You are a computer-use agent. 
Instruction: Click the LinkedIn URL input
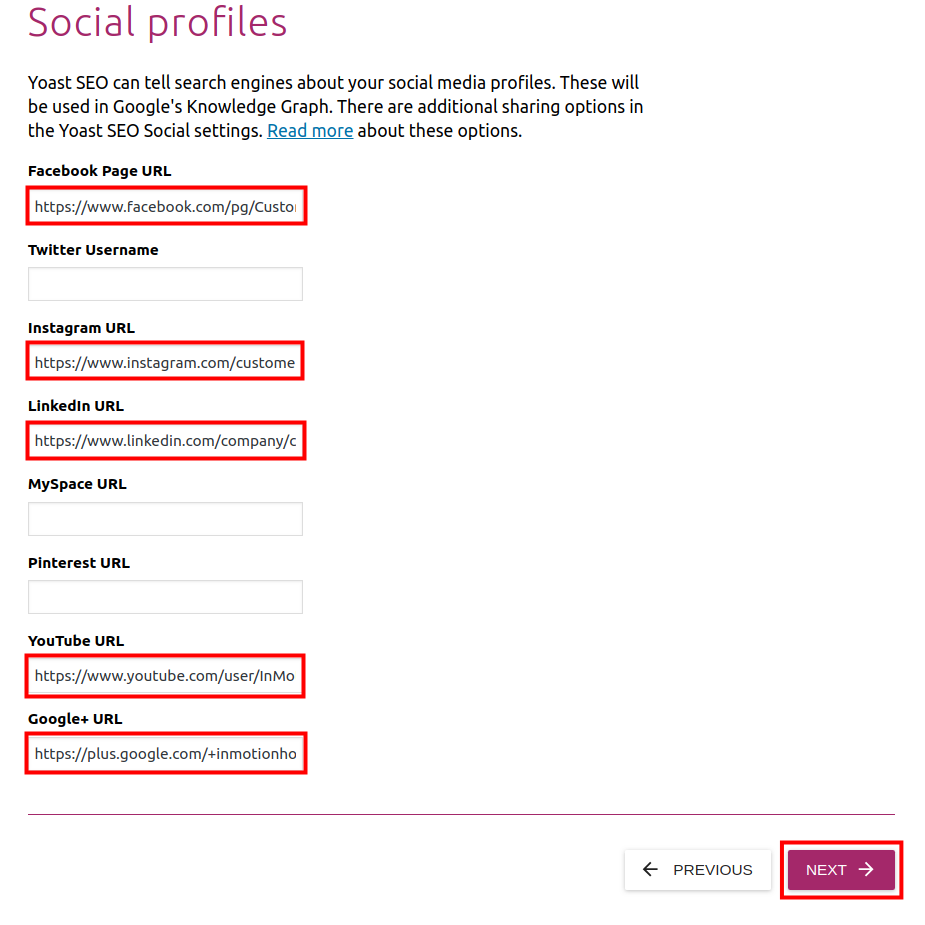(165, 441)
